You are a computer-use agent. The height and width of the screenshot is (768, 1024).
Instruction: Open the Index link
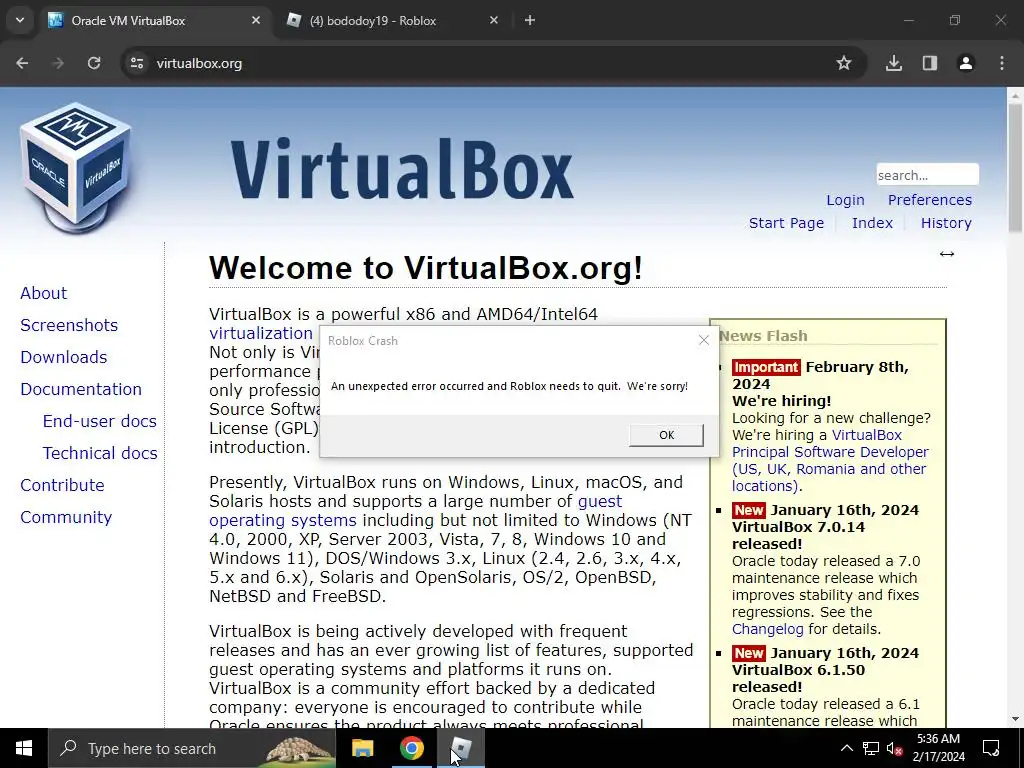pyautogui.click(x=872, y=223)
